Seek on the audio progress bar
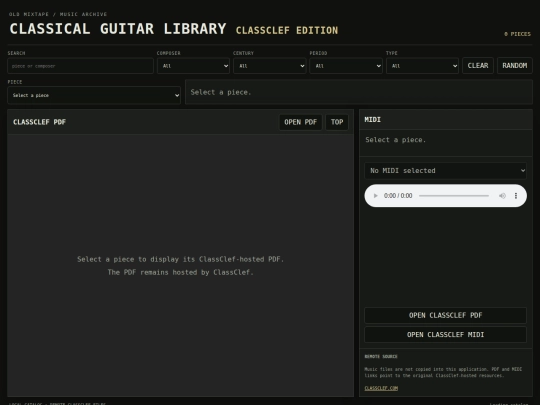 (x=454, y=196)
